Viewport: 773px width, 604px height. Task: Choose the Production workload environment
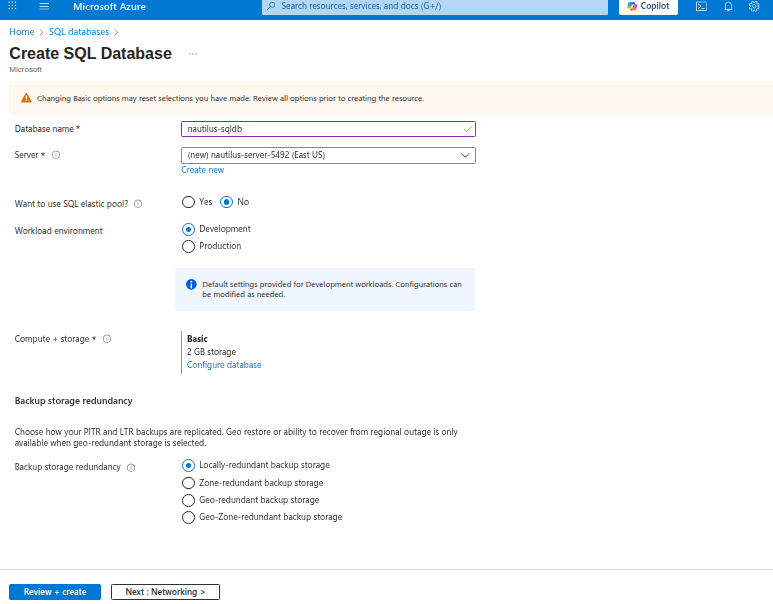click(x=188, y=246)
